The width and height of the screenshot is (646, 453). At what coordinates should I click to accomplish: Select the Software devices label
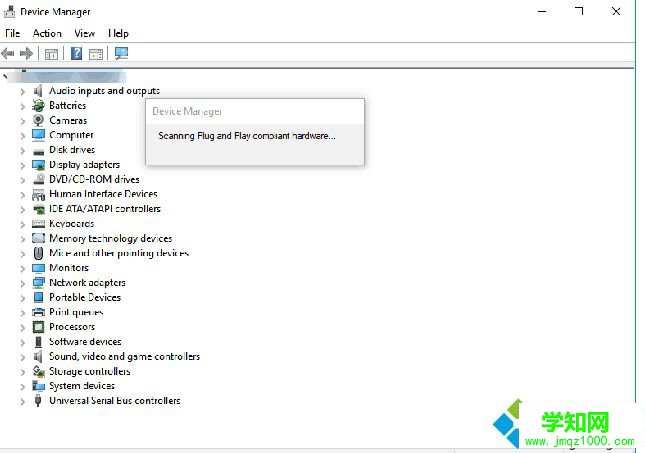point(85,342)
